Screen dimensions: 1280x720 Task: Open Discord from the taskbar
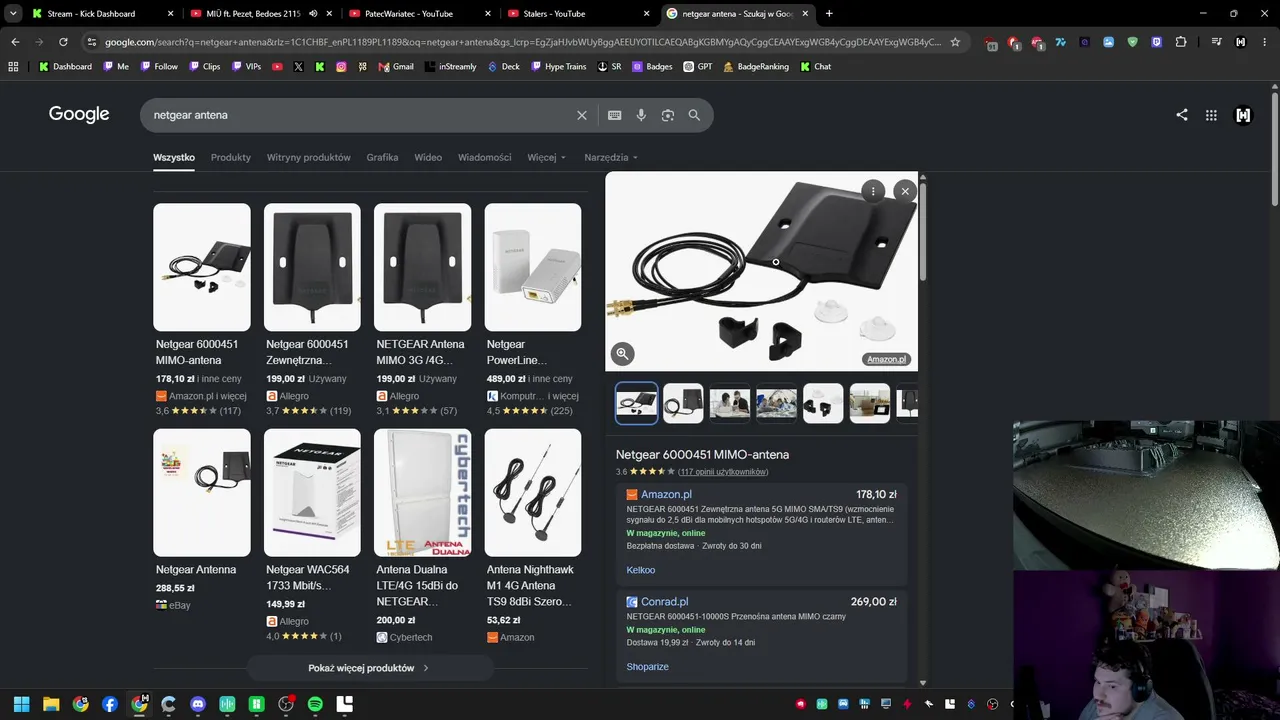tap(198, 704)
